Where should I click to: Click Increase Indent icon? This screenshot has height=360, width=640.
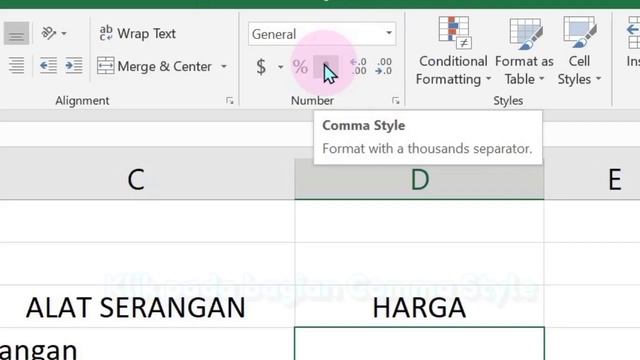coord(74,66)
